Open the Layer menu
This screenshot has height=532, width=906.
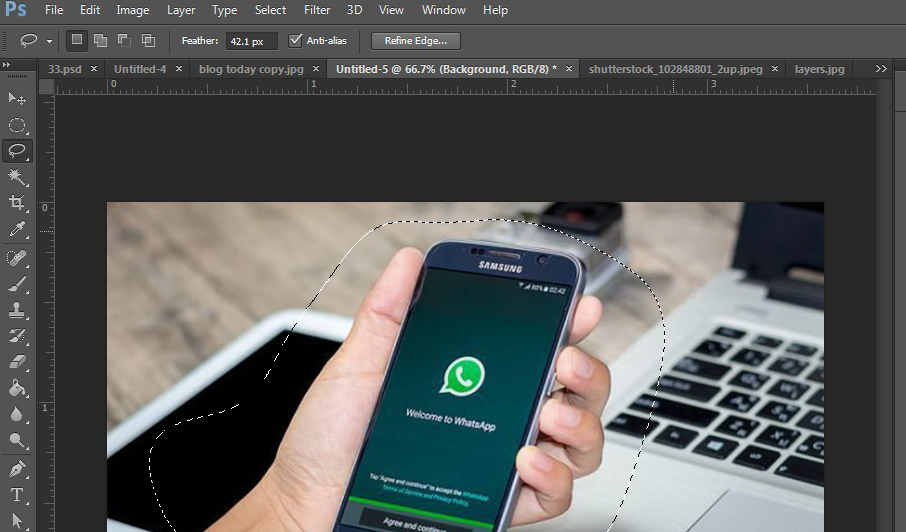point(181,10)
